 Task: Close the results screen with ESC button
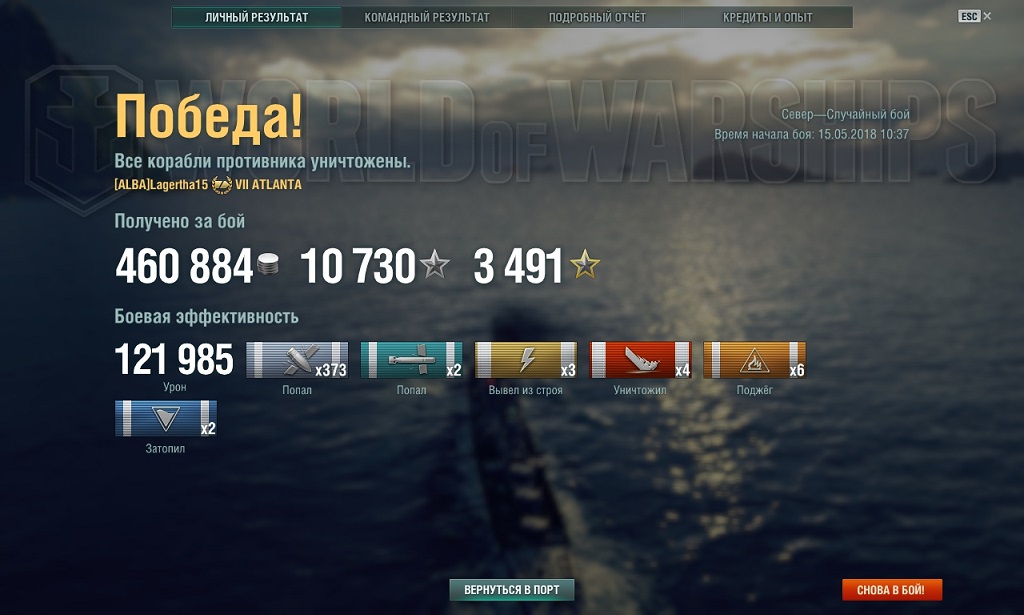[x=974, y=16]
